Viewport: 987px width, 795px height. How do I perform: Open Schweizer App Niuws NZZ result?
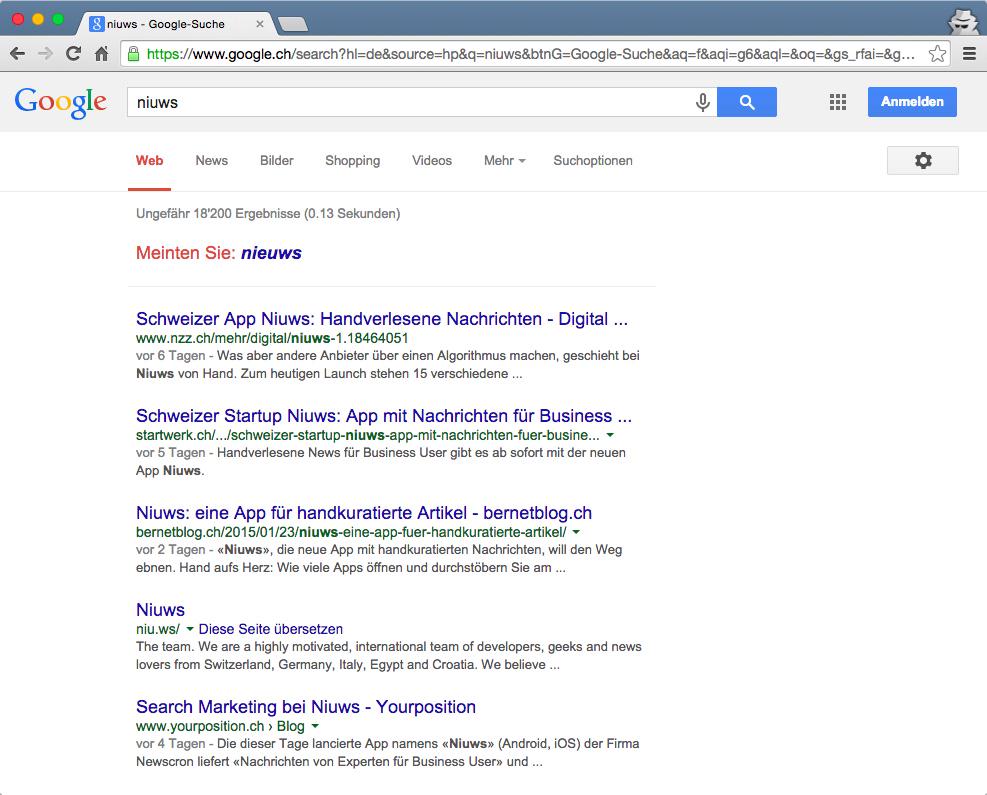(382, 319)
